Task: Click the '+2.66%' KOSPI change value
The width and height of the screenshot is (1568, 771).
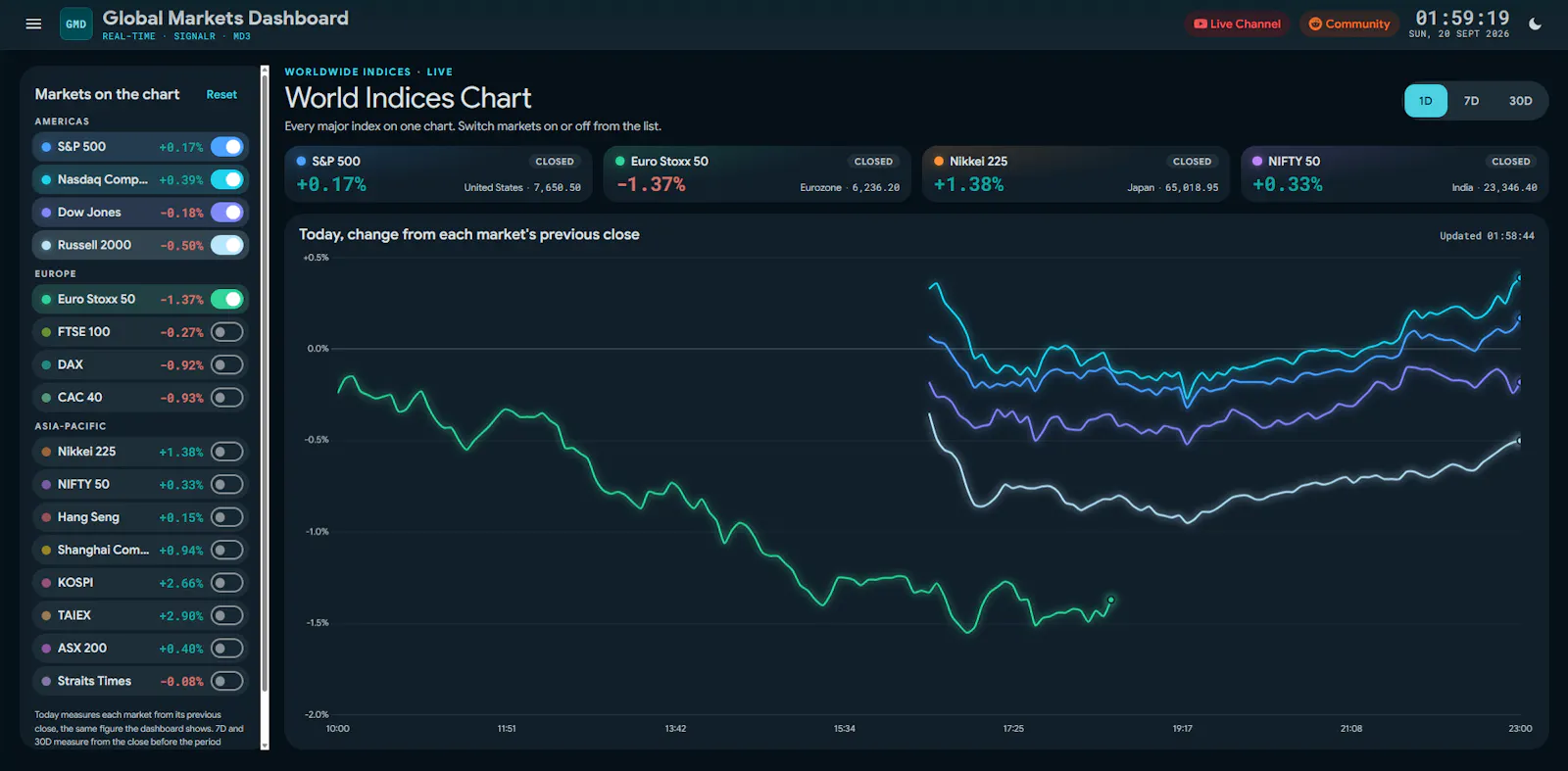Action: click(181, 583)
